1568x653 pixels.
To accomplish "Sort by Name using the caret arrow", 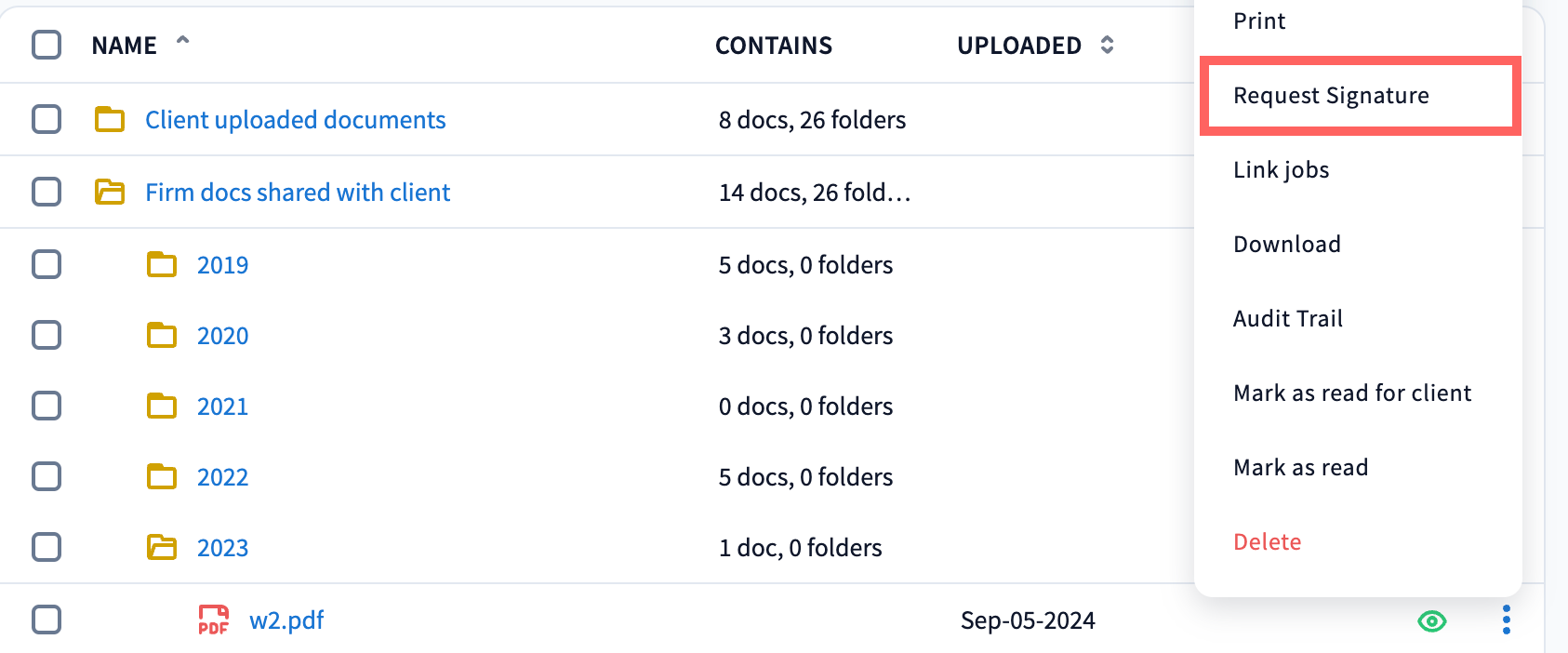I will [183, 42].
